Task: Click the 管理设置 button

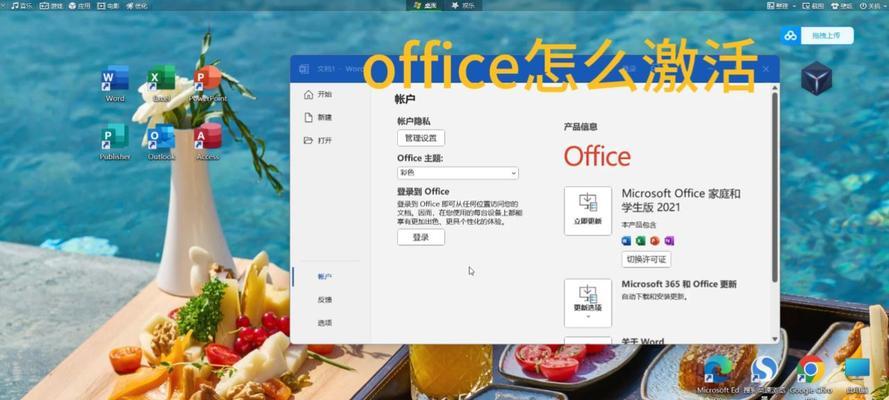Action: click(x=421, y=138)
